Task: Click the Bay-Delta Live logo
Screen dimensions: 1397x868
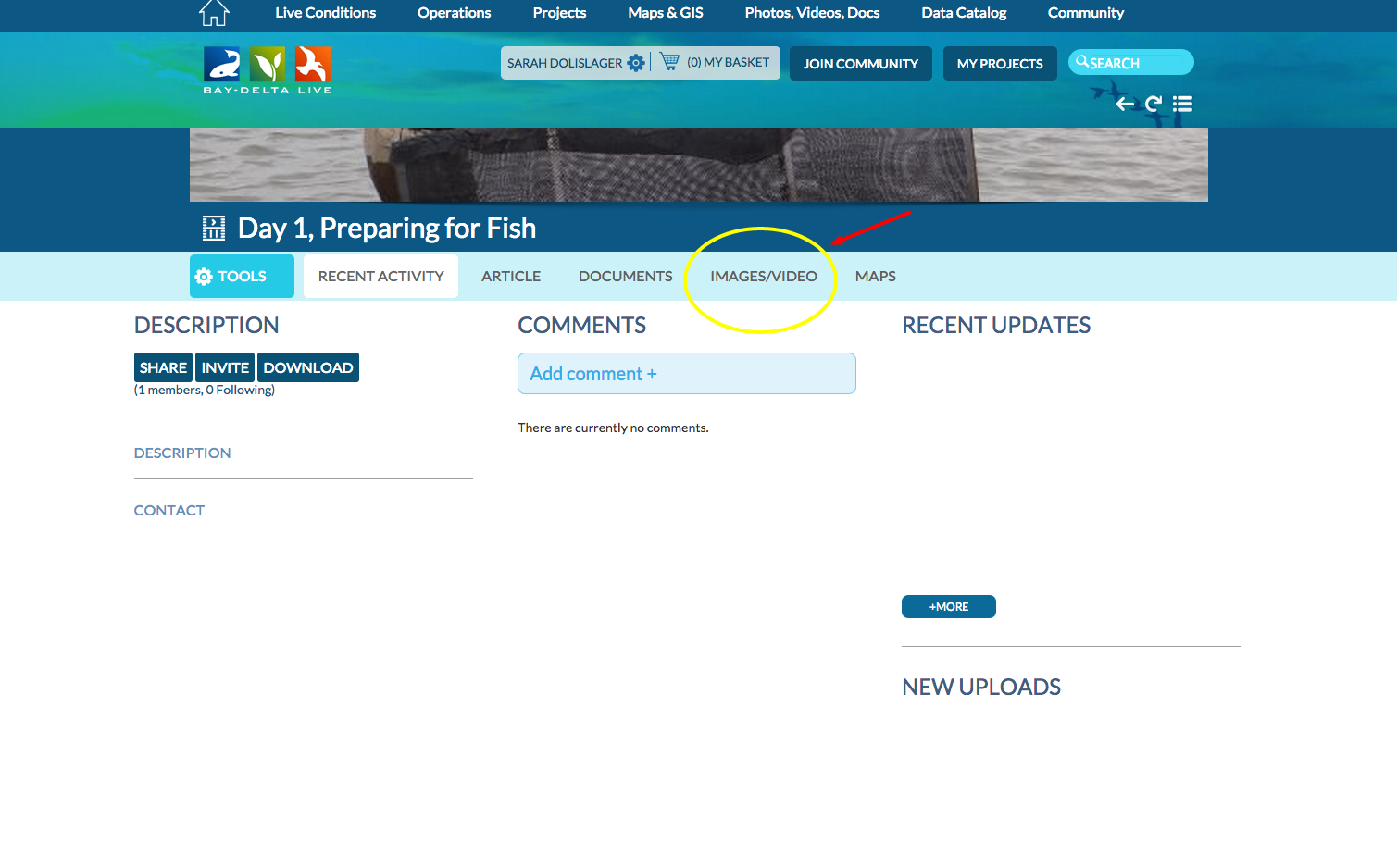Action: 267,70
